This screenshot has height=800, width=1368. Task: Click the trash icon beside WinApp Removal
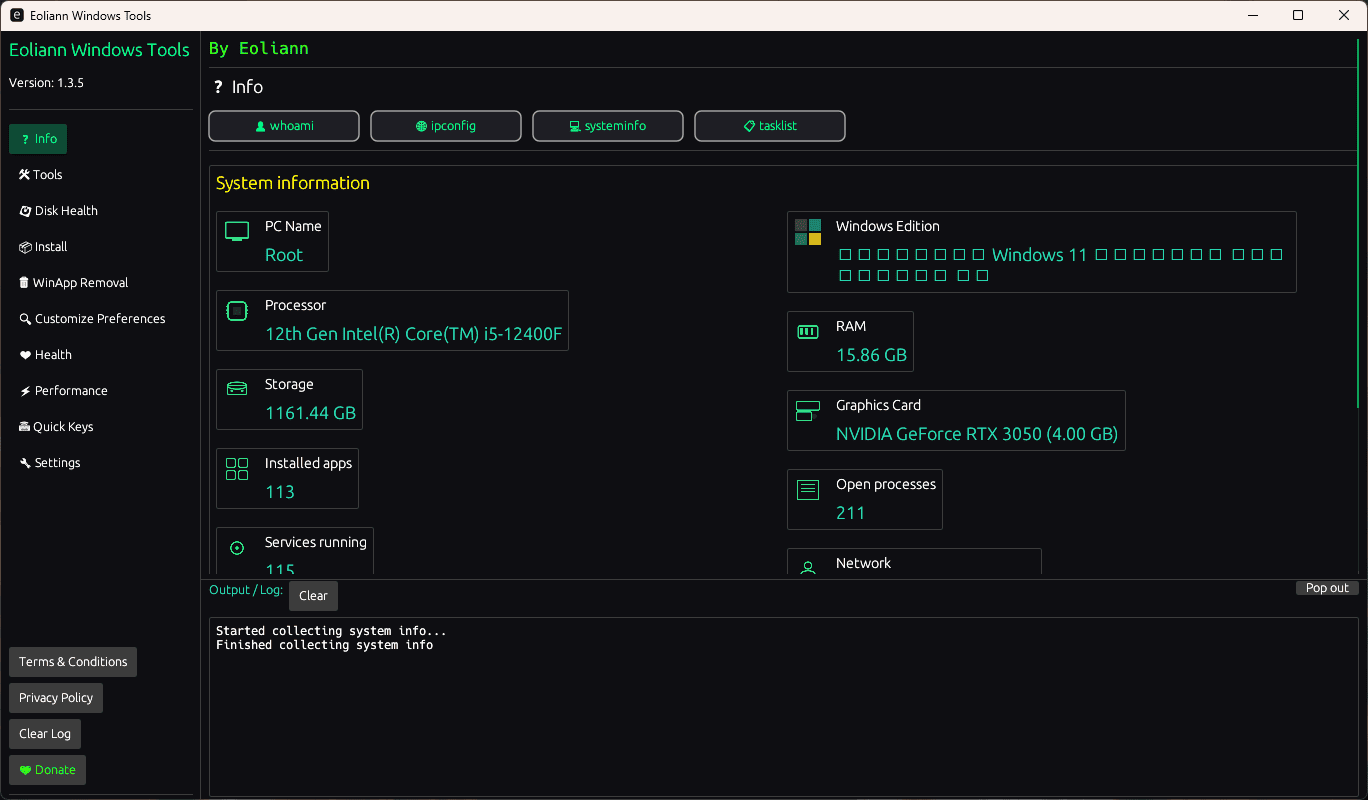25,283
